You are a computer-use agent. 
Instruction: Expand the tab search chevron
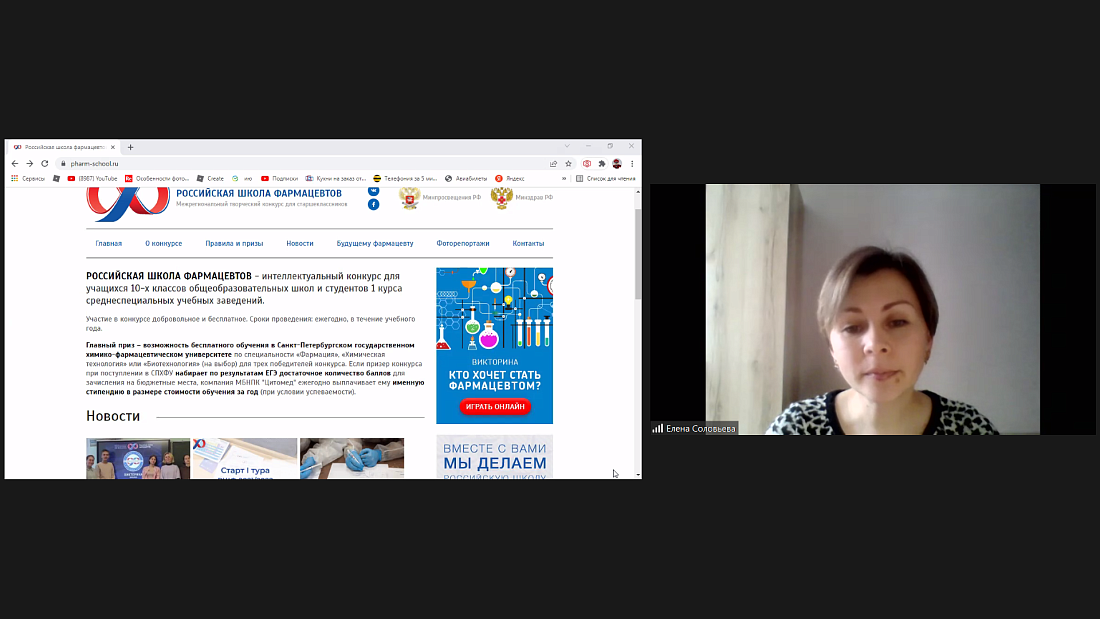(567, 147)
